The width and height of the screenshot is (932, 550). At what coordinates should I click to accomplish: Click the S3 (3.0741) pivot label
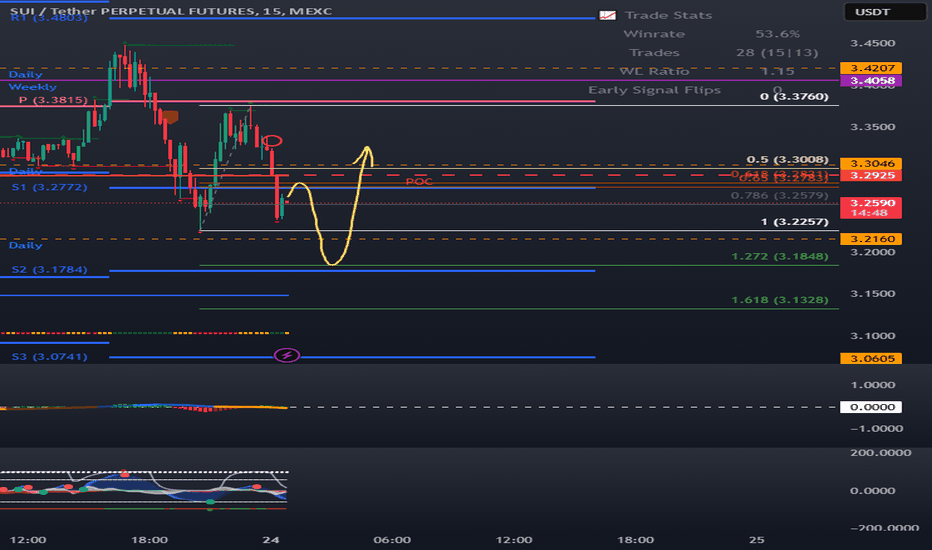coord(49,356)
